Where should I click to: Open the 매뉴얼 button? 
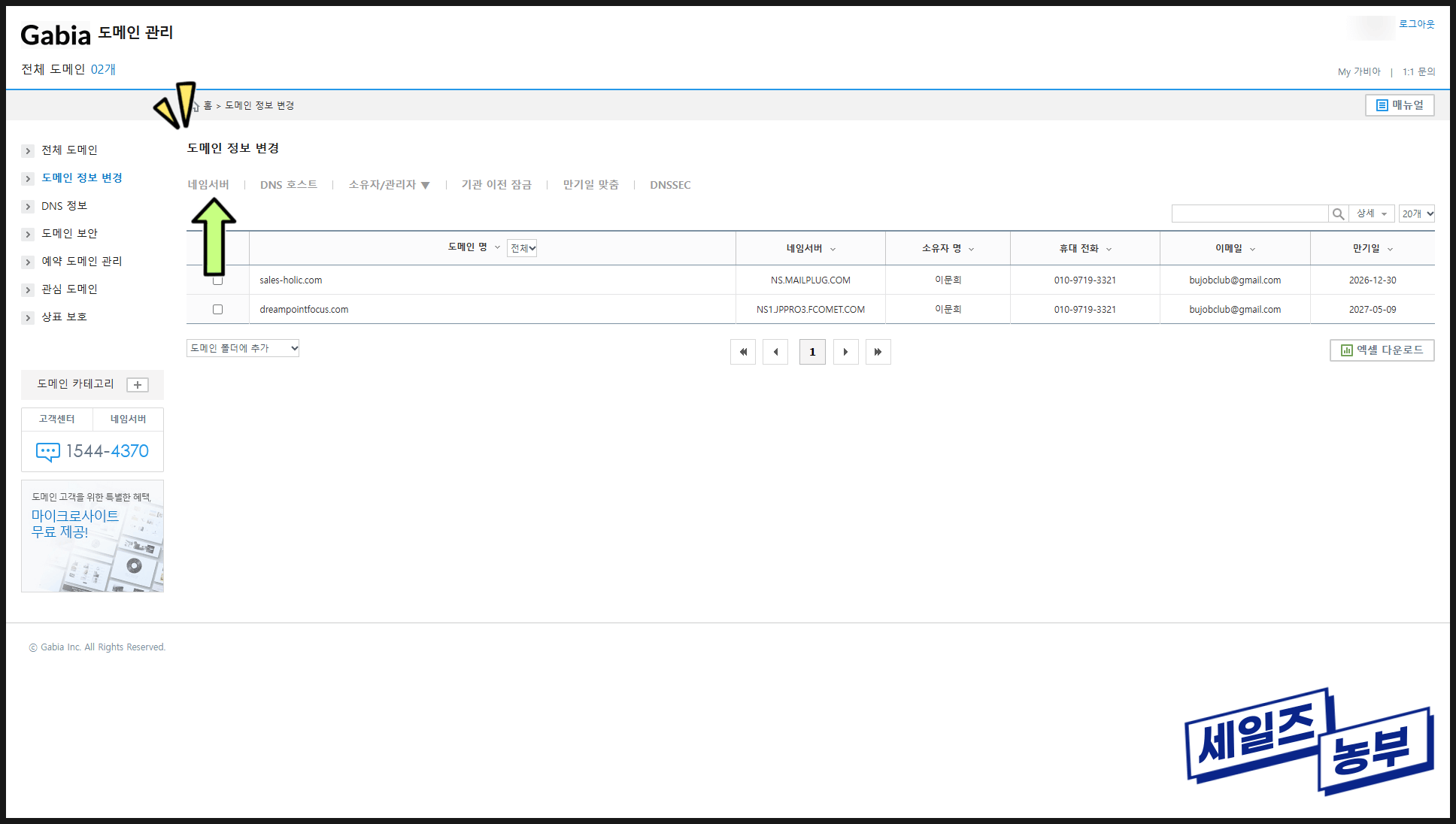pos(1400,105)
